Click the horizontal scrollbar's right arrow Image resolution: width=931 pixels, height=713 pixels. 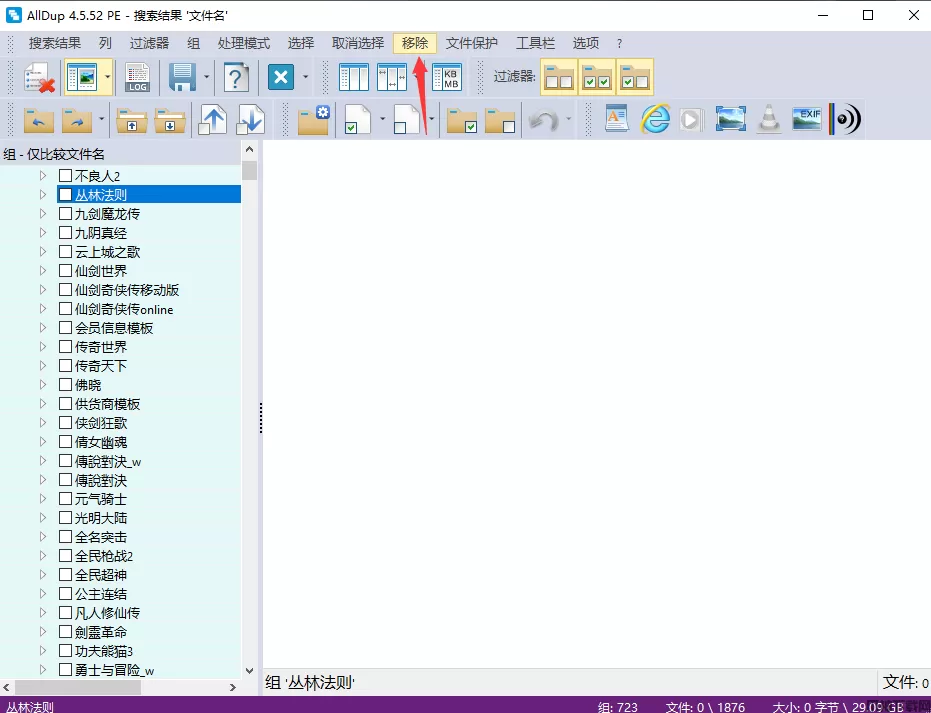(x=233, y=687)
